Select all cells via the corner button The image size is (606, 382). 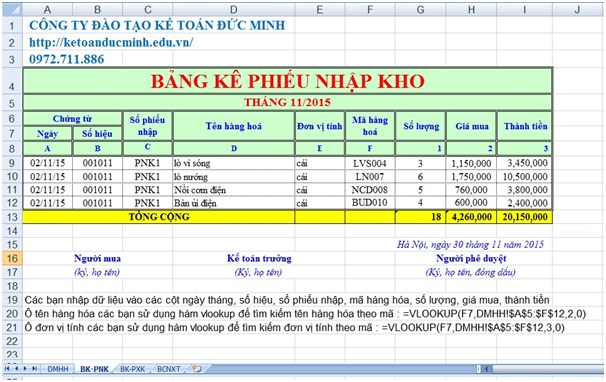12,9
